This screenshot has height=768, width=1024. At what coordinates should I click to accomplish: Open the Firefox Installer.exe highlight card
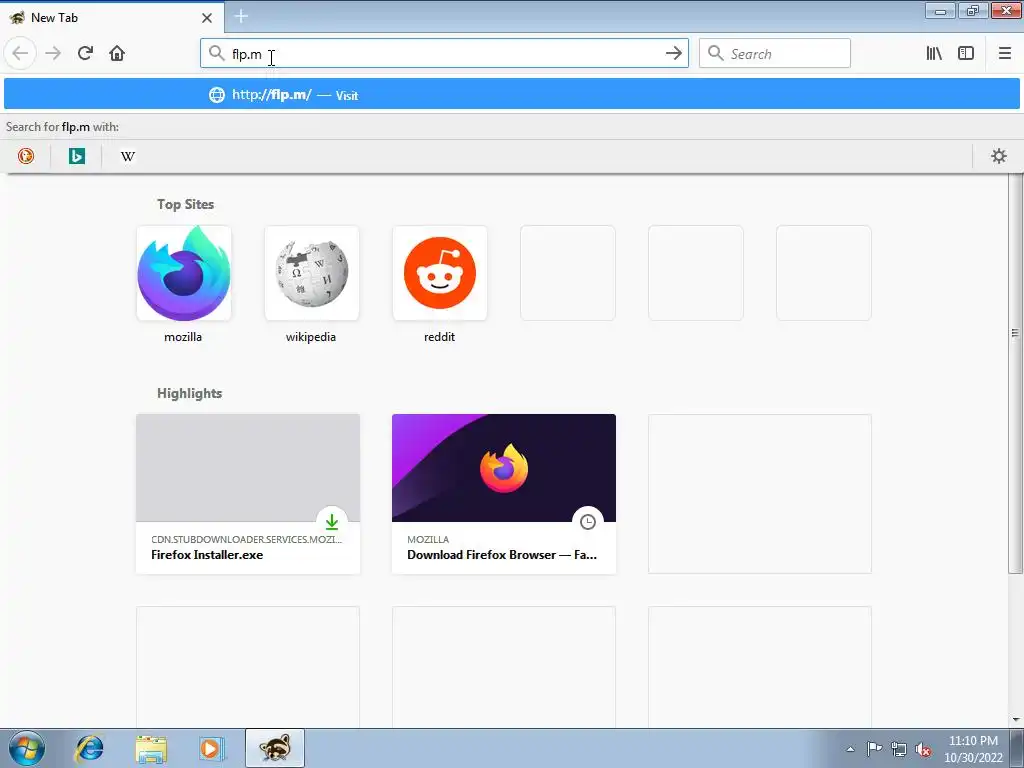tap(248, 494)
